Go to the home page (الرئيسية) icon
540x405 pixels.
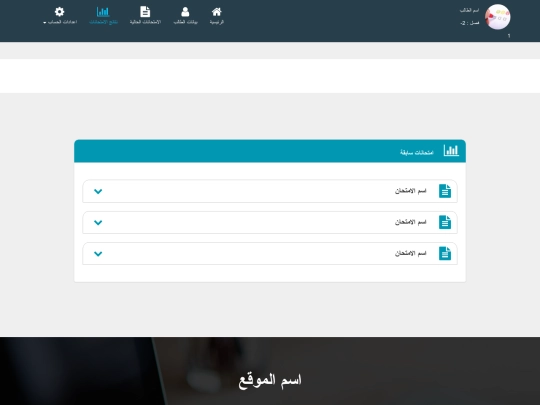coord(217,12)
